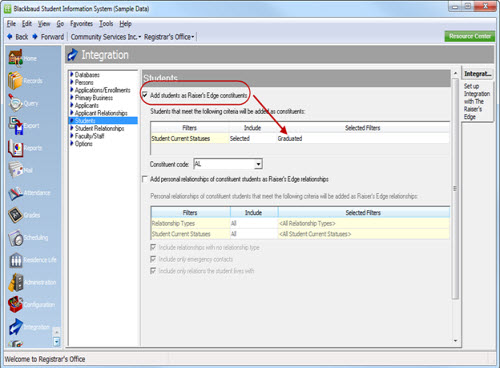Click the panel scroll down arrow
This screenshot has width=500, height=368.
coord(455,341)
